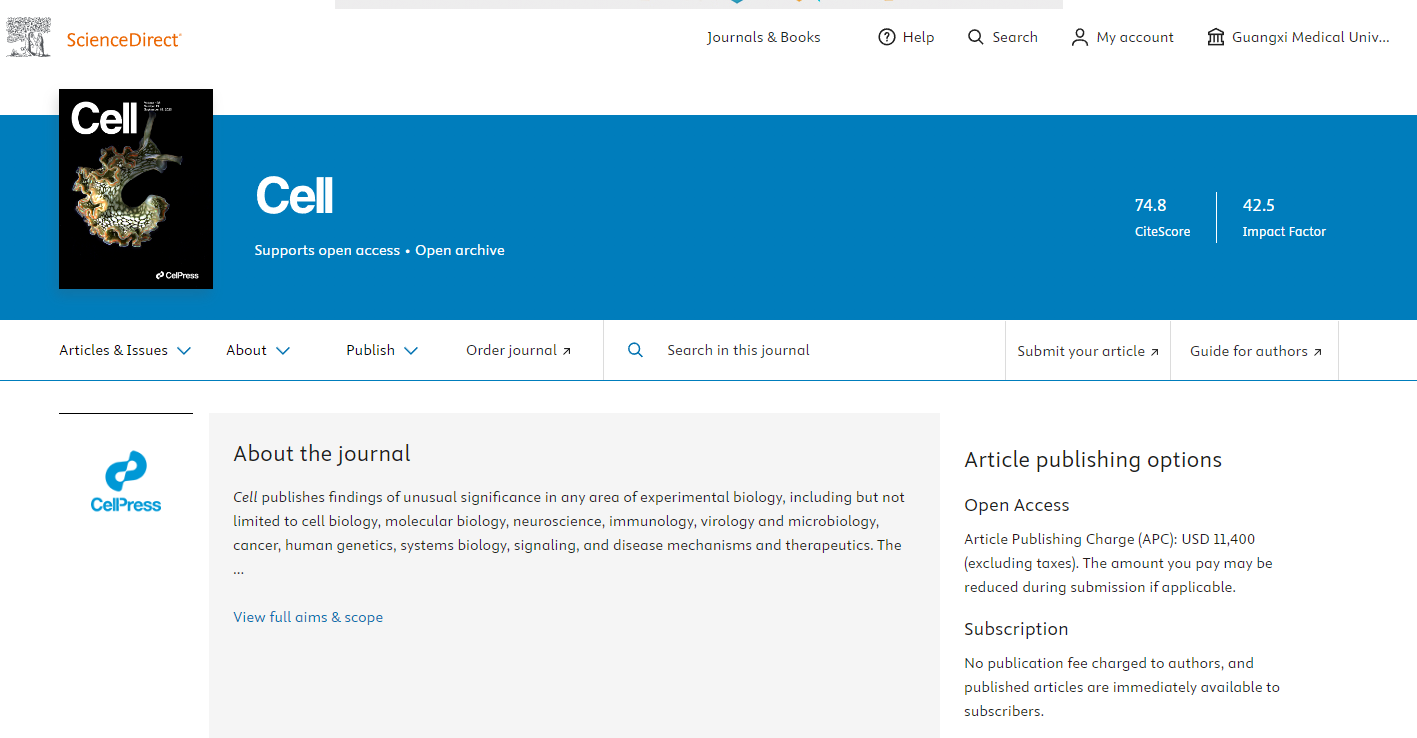
Task: Click the Elsevier tree logo icon
Action: [30, 37]
